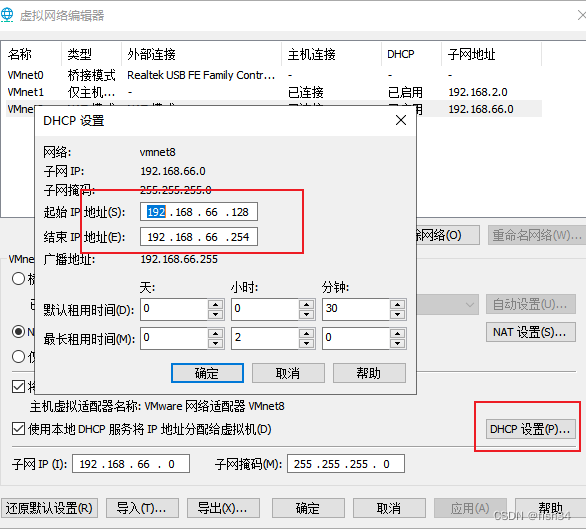Viewport: 586px width, 530px height.
Task: Increase 默认租用时间 days value
Action: click(216, 304)
